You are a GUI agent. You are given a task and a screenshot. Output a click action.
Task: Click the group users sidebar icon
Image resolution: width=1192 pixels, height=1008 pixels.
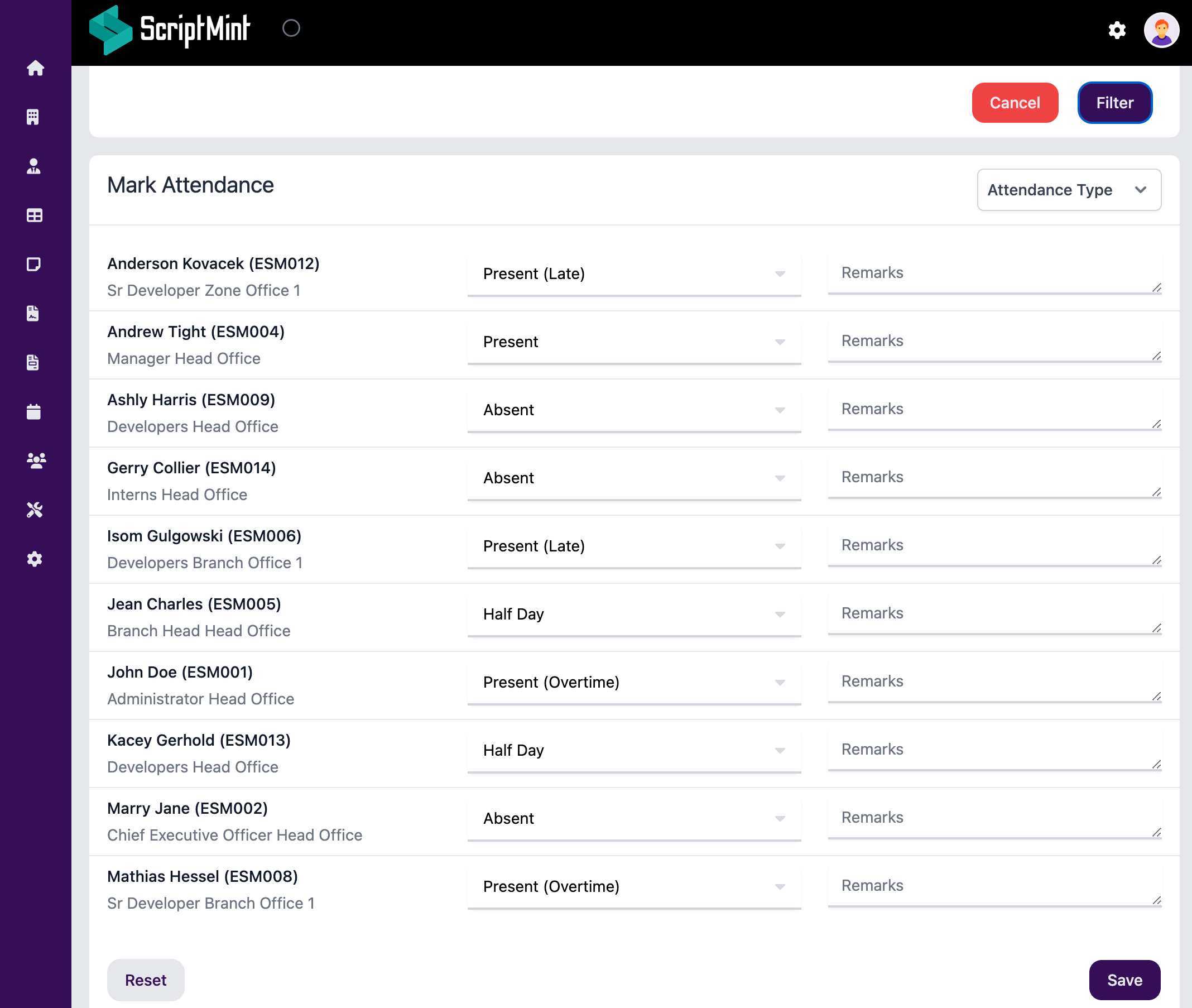click(x=36, y=460)
